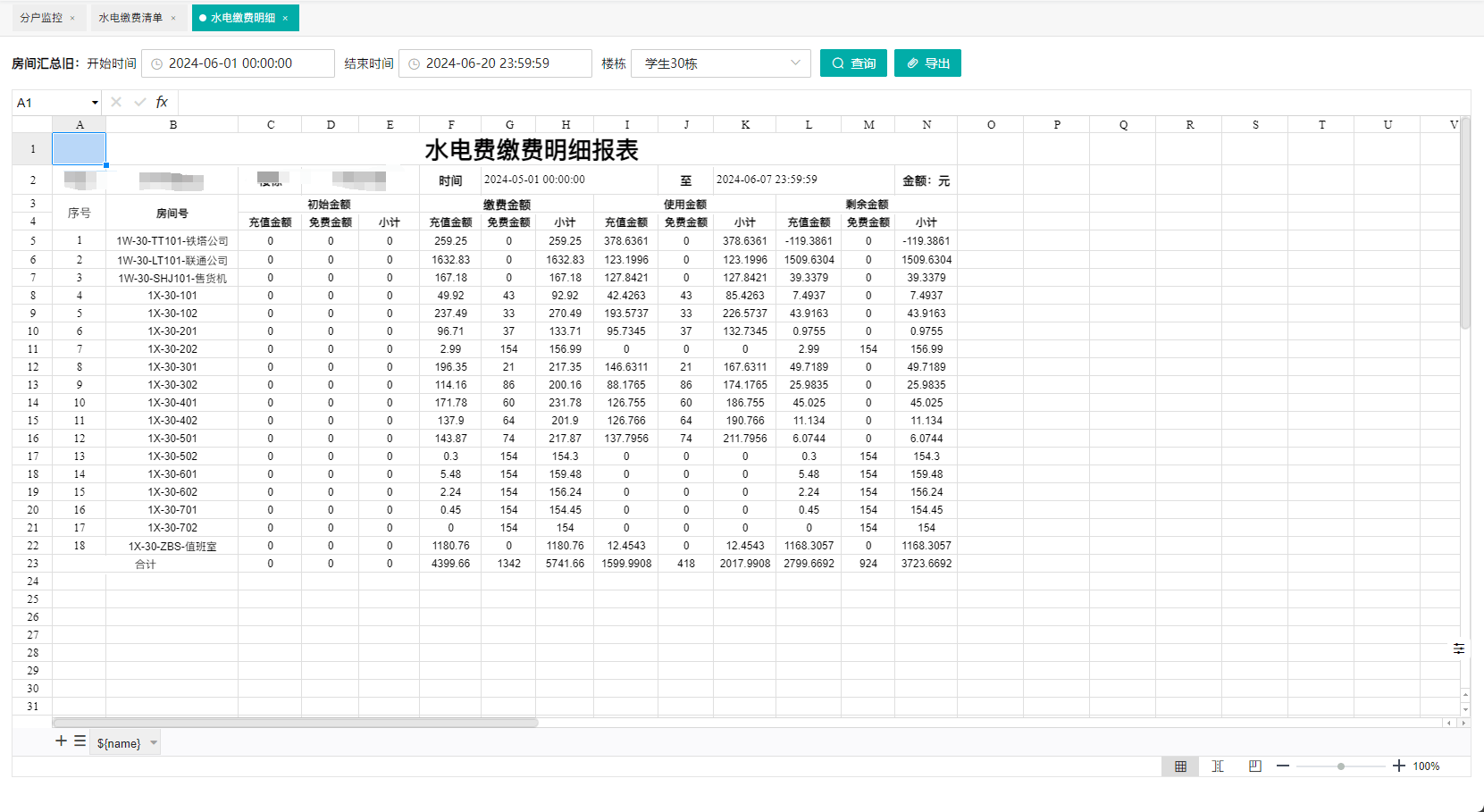The height and width of the screenshot is (812, 1484).
Task: Select cell 1W-30-TT101-铁塔公司
Action: point(172,241)
